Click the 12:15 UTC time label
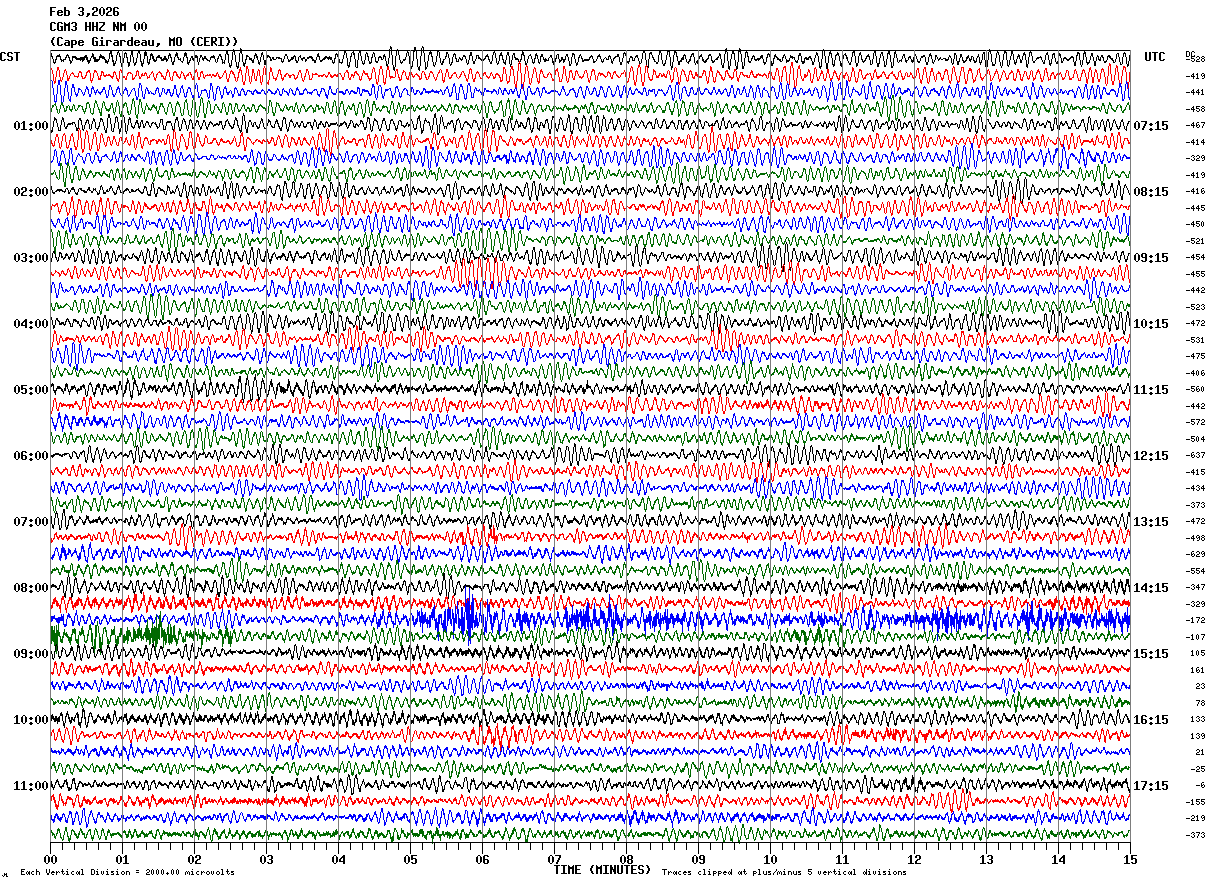The width and height of the screenshot is (1210, 886). (x=1151, y=456)
